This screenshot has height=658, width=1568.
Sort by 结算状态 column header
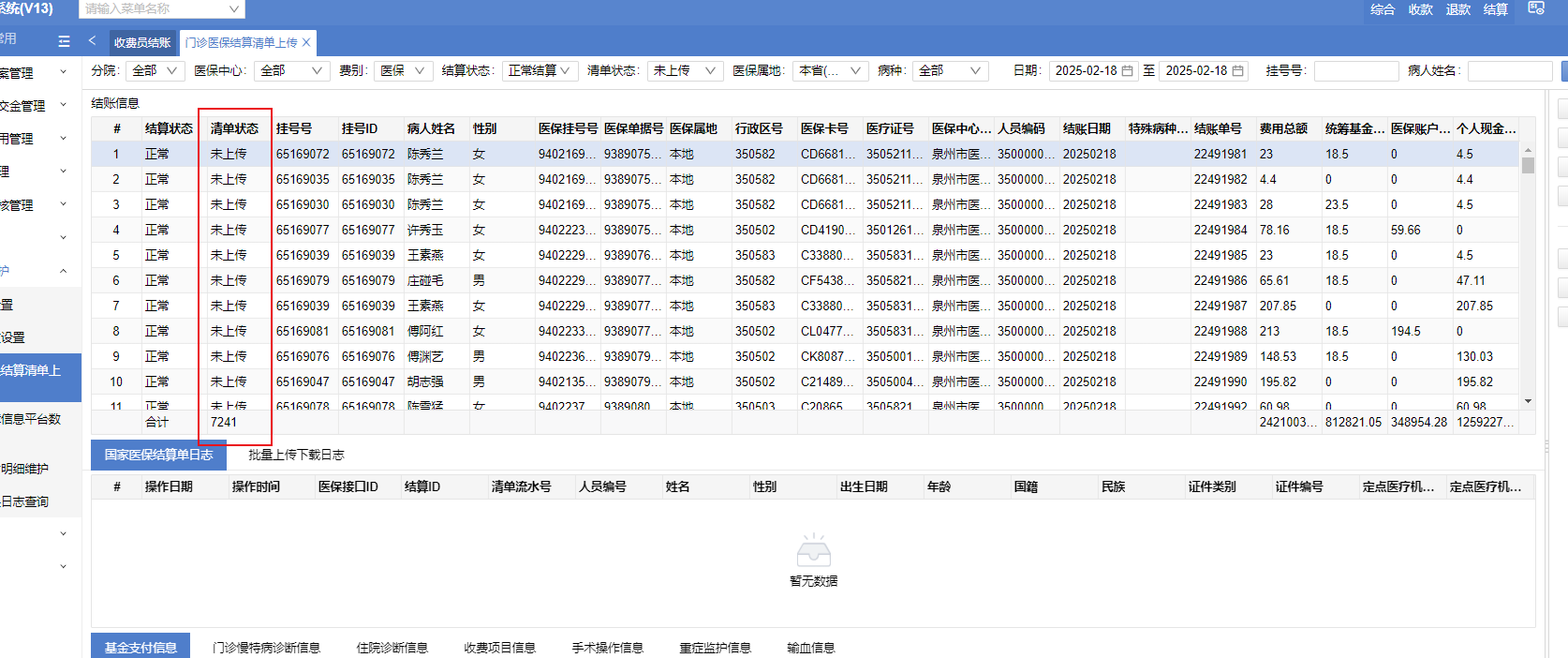coord(169,128)
